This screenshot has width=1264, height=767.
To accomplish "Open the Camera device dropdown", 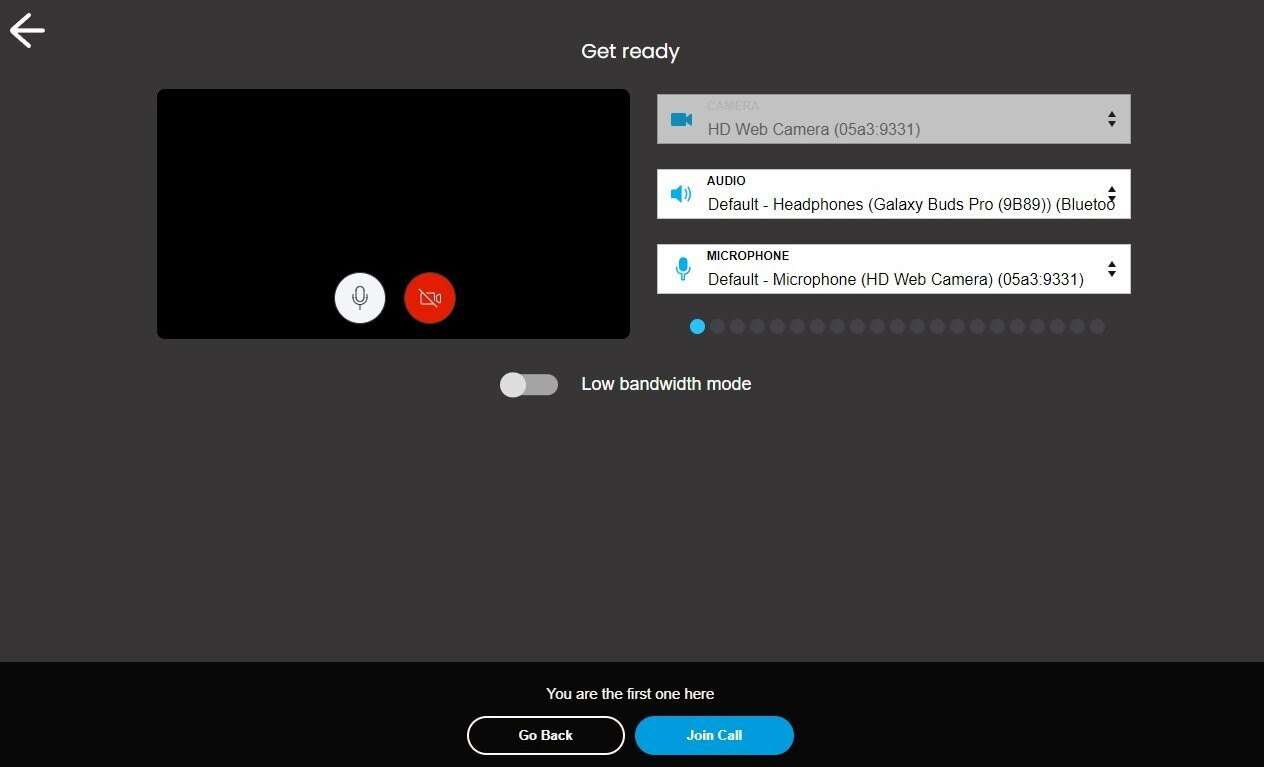I will (x=894, y=119).
